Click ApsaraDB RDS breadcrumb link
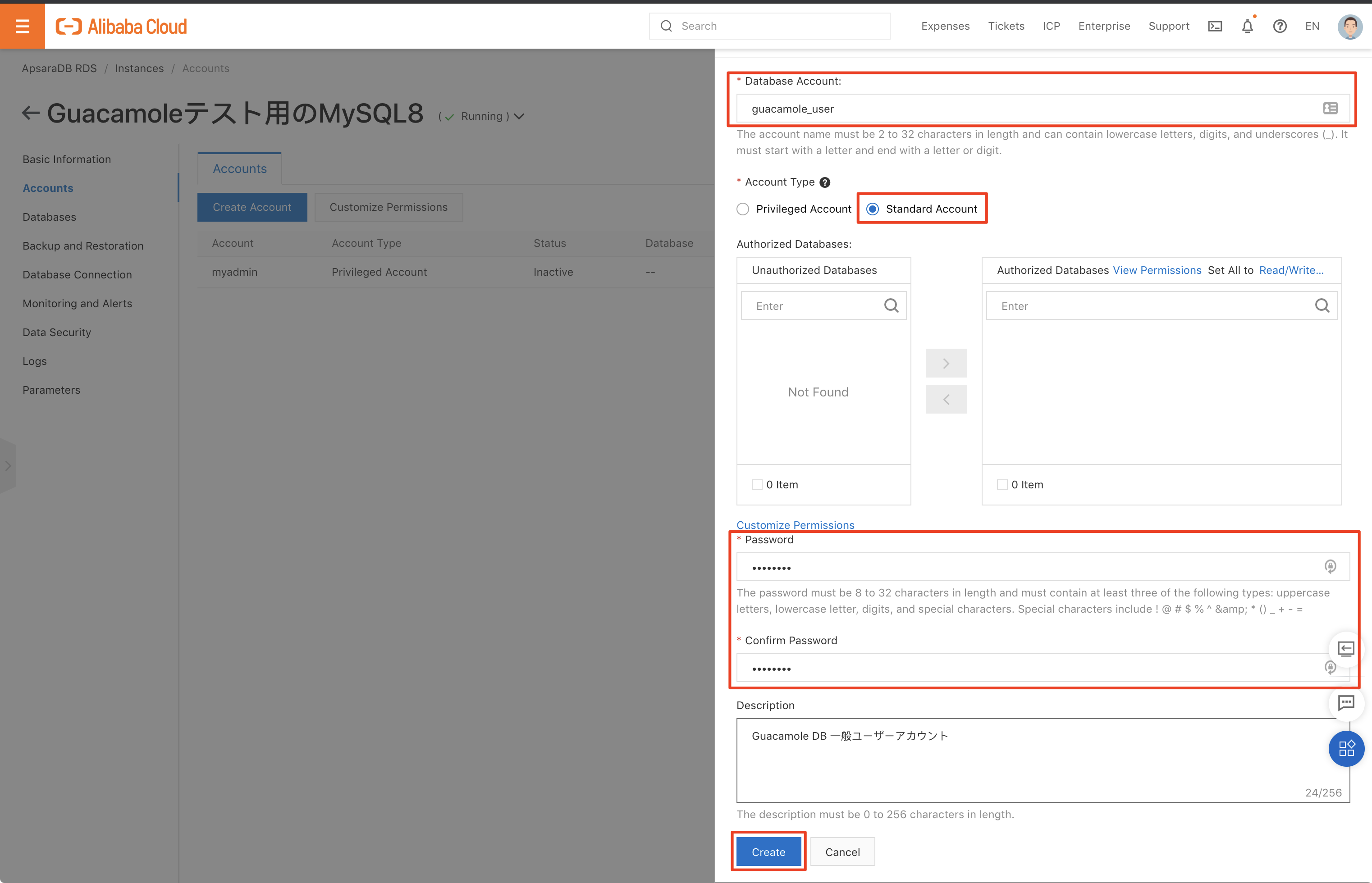 point(59,68)
